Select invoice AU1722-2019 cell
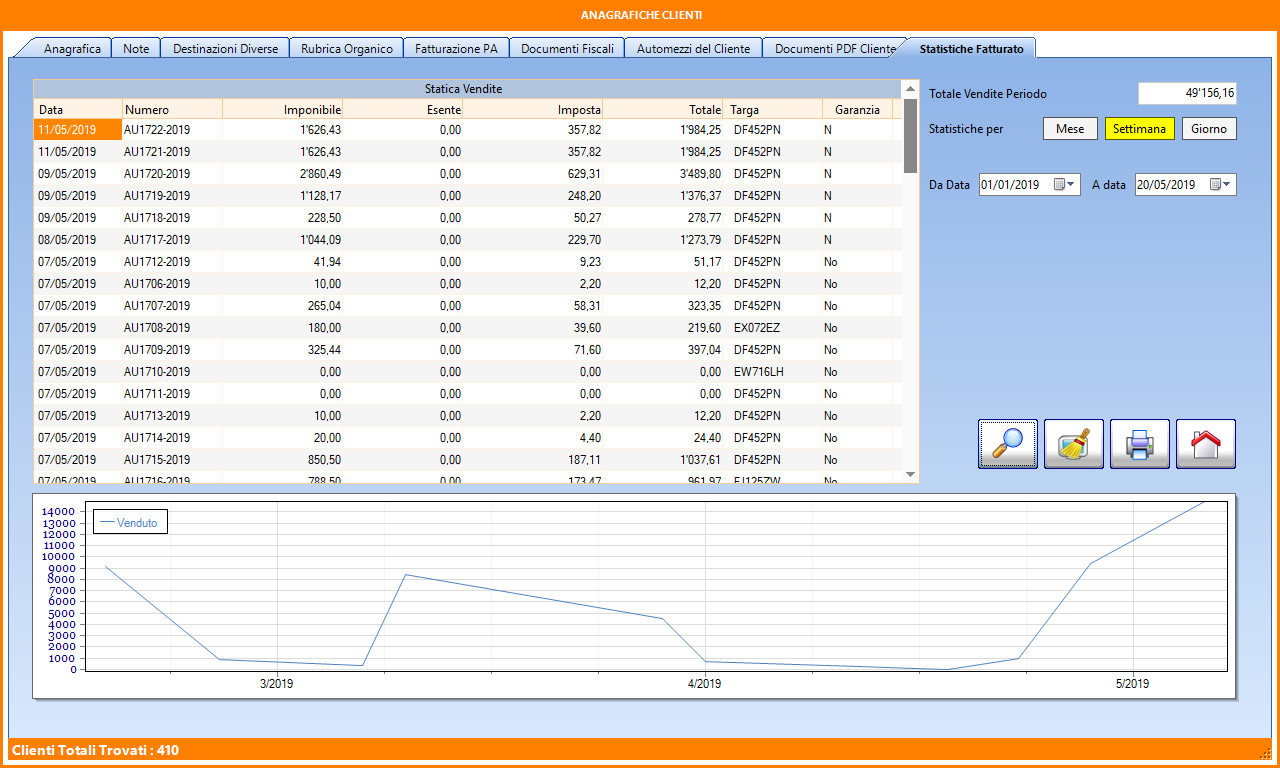This screenshot has width=1280, height=768. click(172, 130)
